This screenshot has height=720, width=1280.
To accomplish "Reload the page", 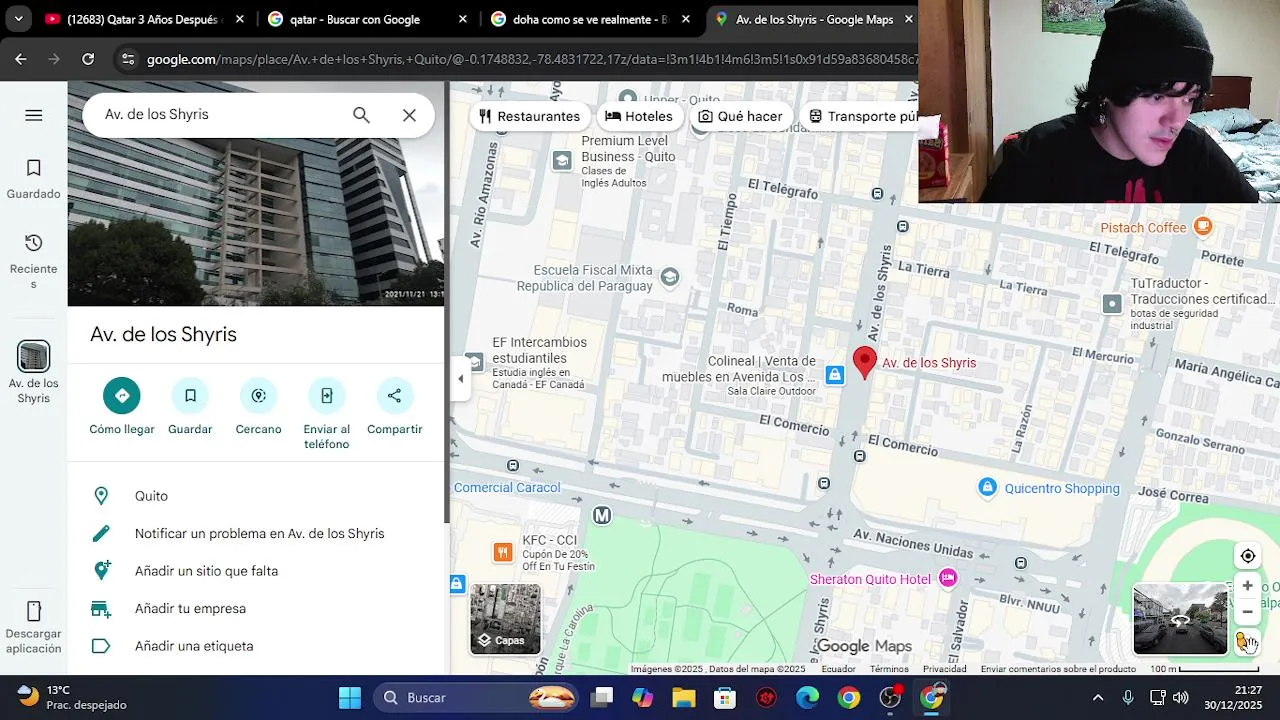I will click(88, 59).
